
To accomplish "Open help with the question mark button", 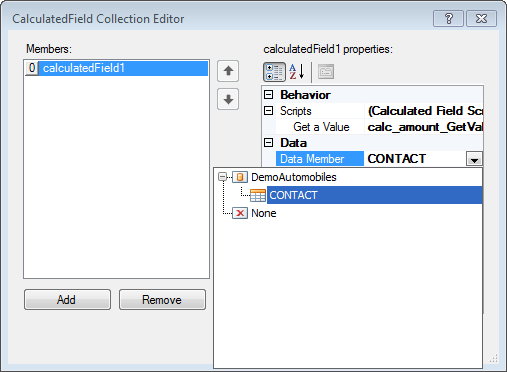I will pyautogui.click(x=448, y=19).
